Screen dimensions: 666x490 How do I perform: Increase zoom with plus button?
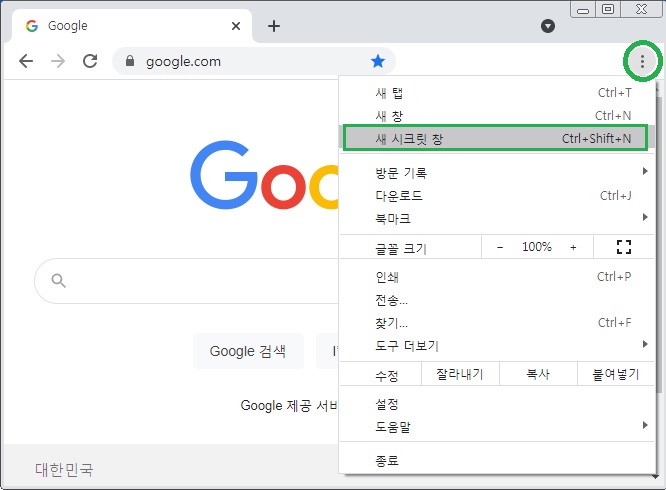pos(573,247)
